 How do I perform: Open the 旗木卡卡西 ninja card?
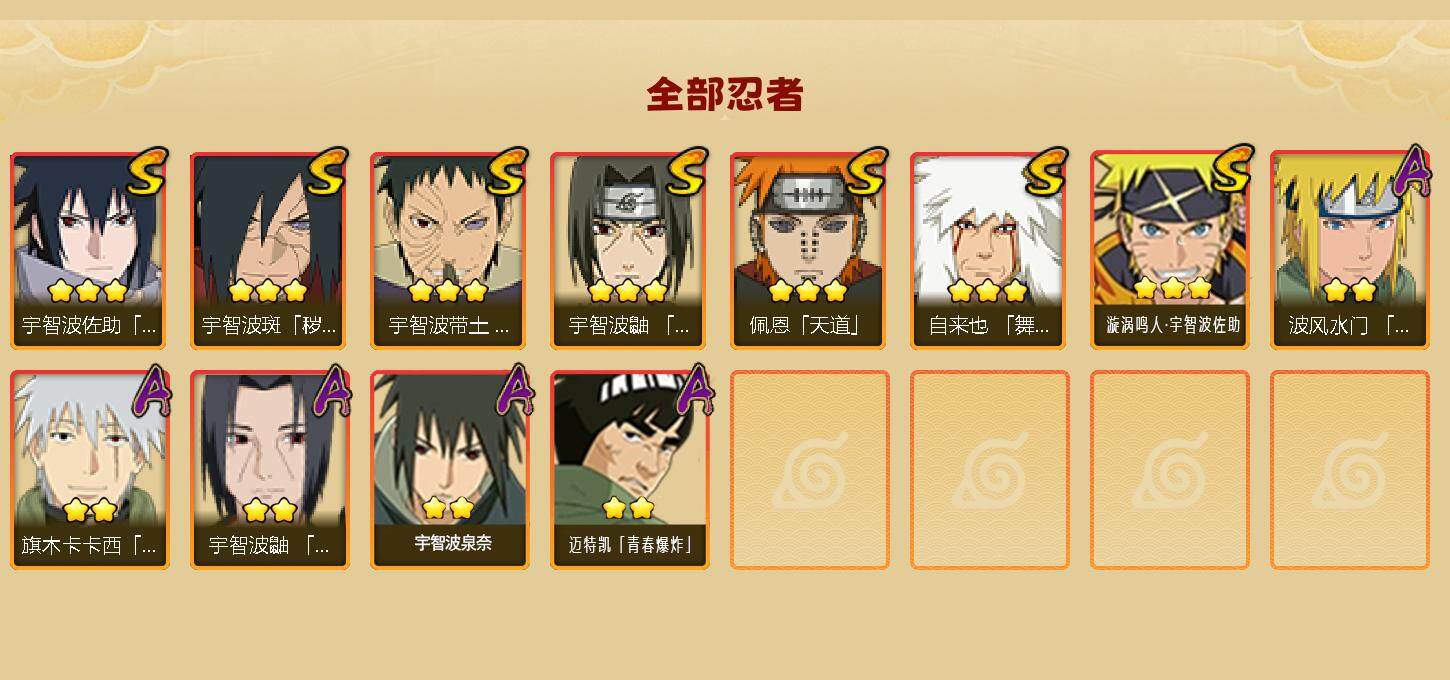90,470
